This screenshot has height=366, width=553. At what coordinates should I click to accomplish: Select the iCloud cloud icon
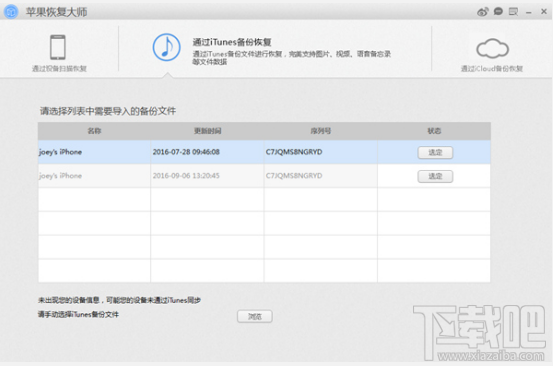coord(492,49)
